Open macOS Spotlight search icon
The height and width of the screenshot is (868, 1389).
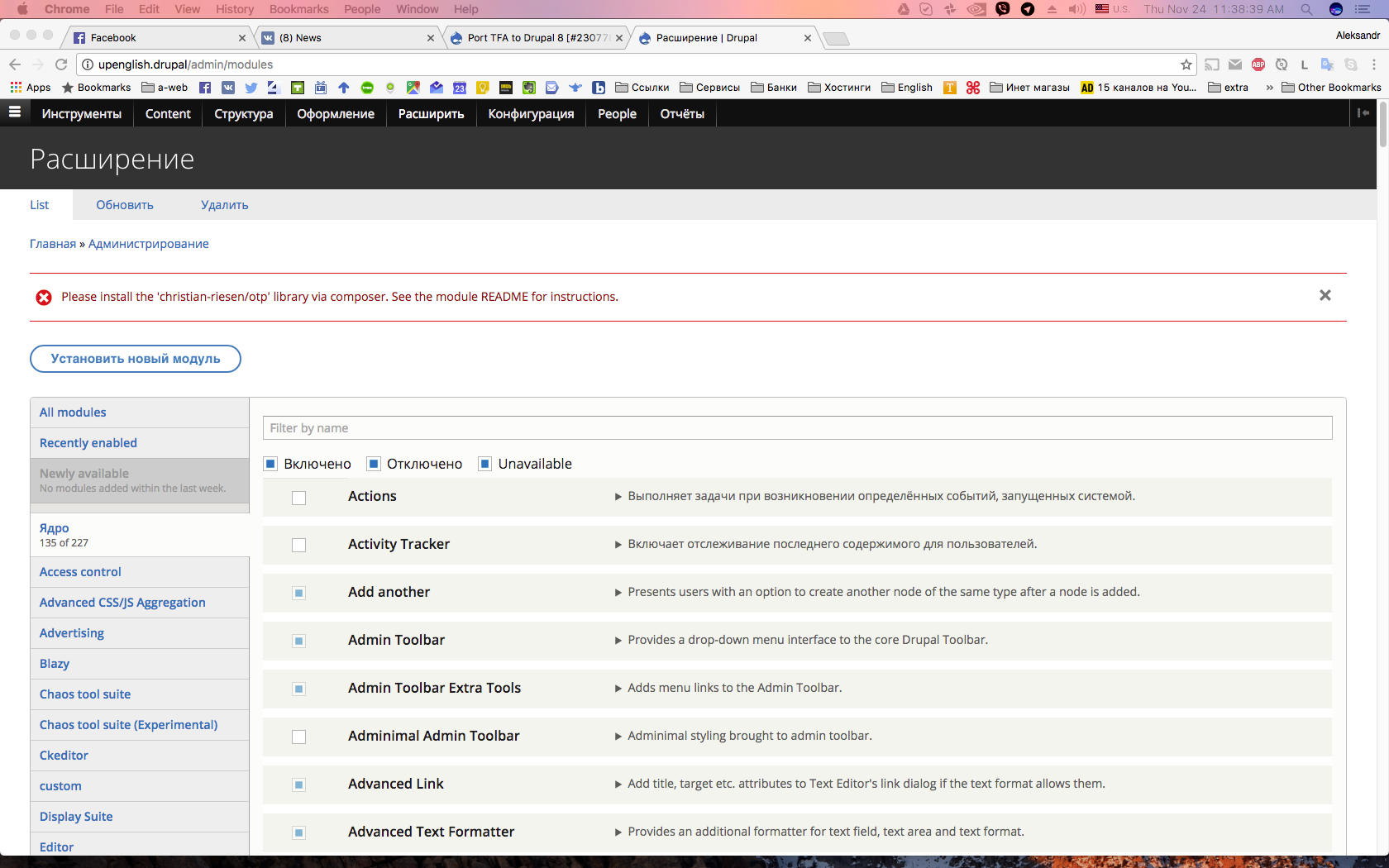(1306, 9)
